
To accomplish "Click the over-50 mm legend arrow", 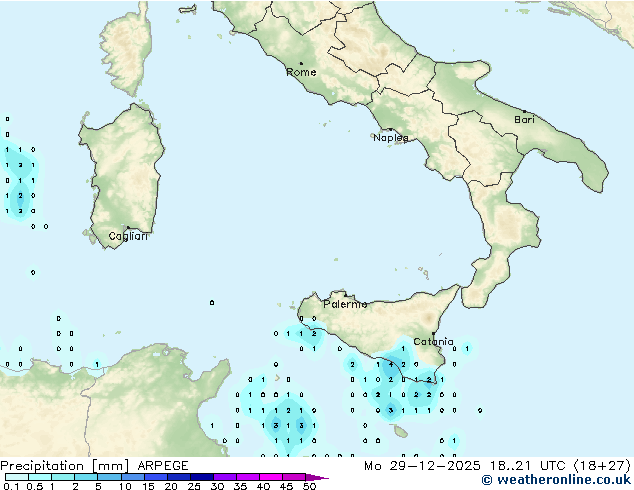I will (x=317, y=477).
